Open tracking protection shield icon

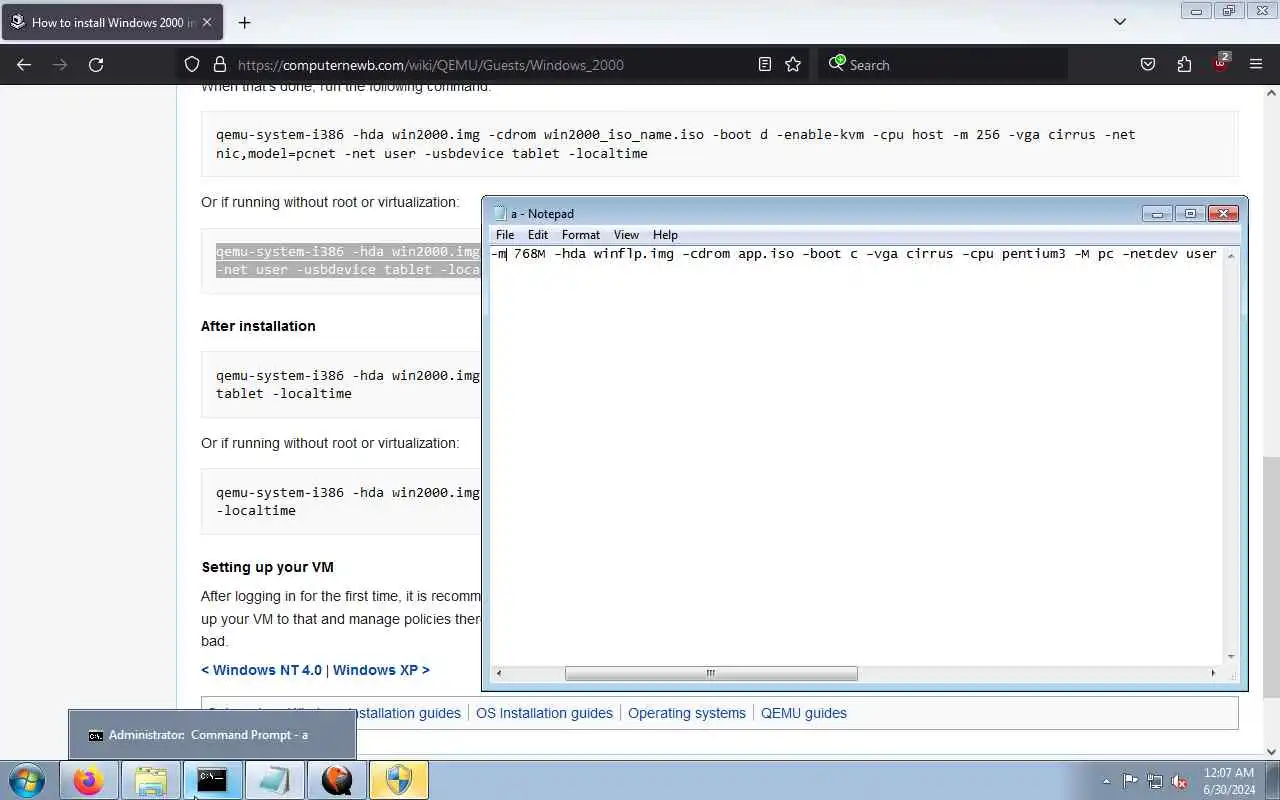click(x=192, y=64)
